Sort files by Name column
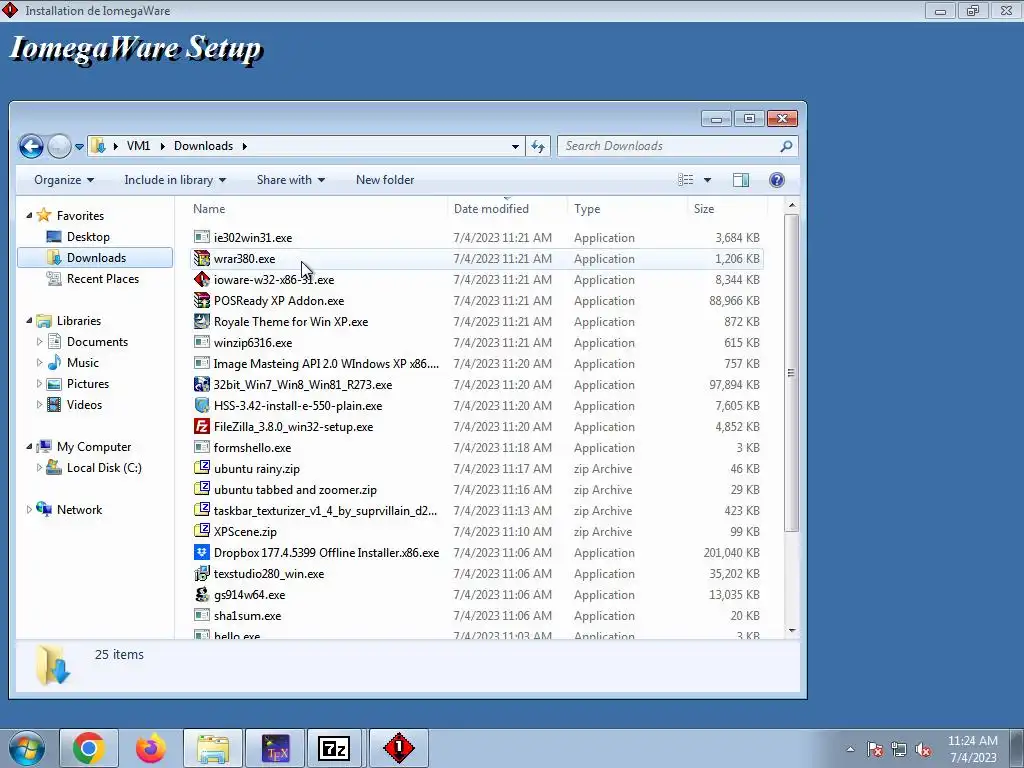The image size is (1024, 768). coord(209,209)
